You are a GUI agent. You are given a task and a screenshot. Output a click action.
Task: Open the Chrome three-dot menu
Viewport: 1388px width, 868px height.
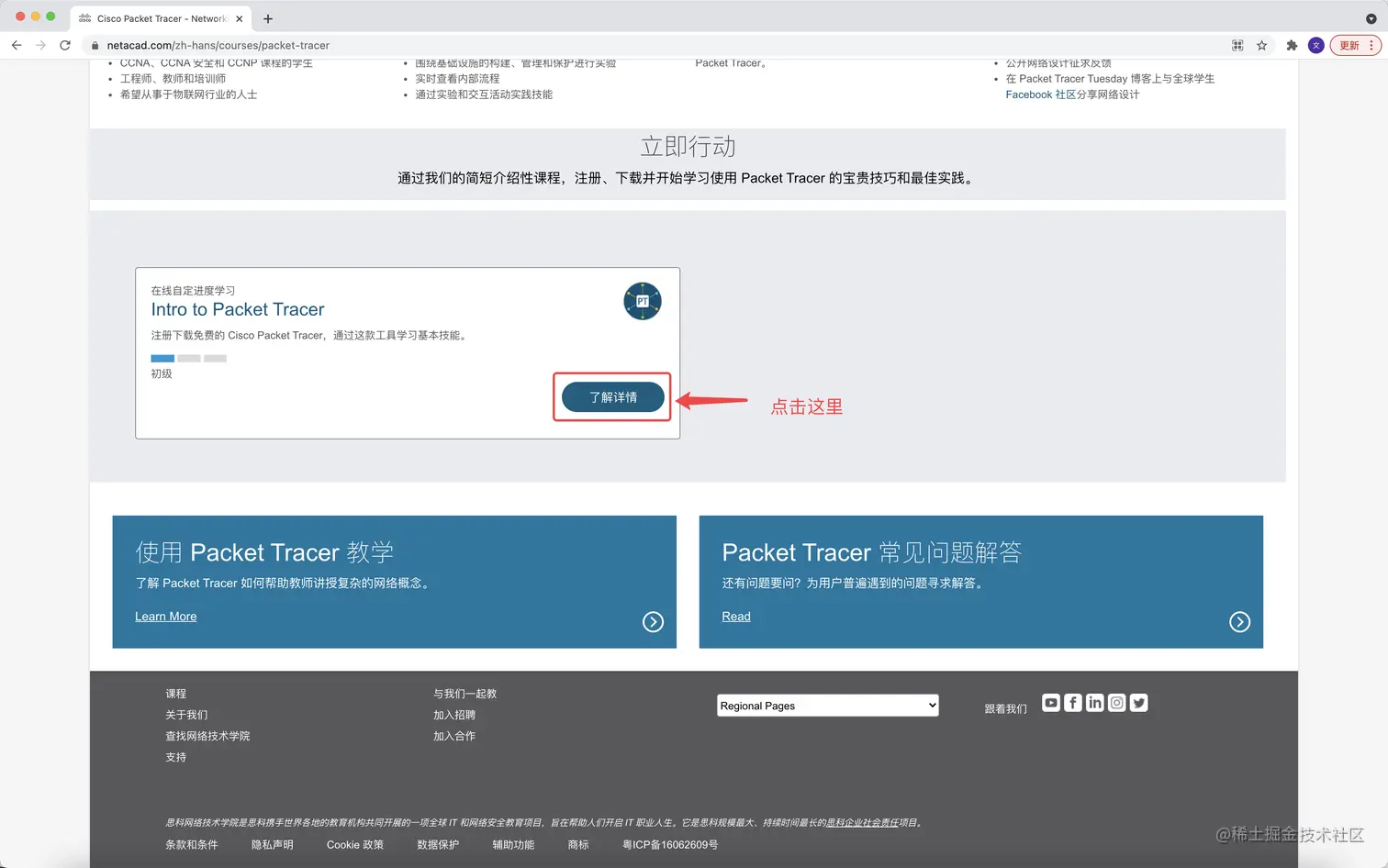click(1371, 45)
